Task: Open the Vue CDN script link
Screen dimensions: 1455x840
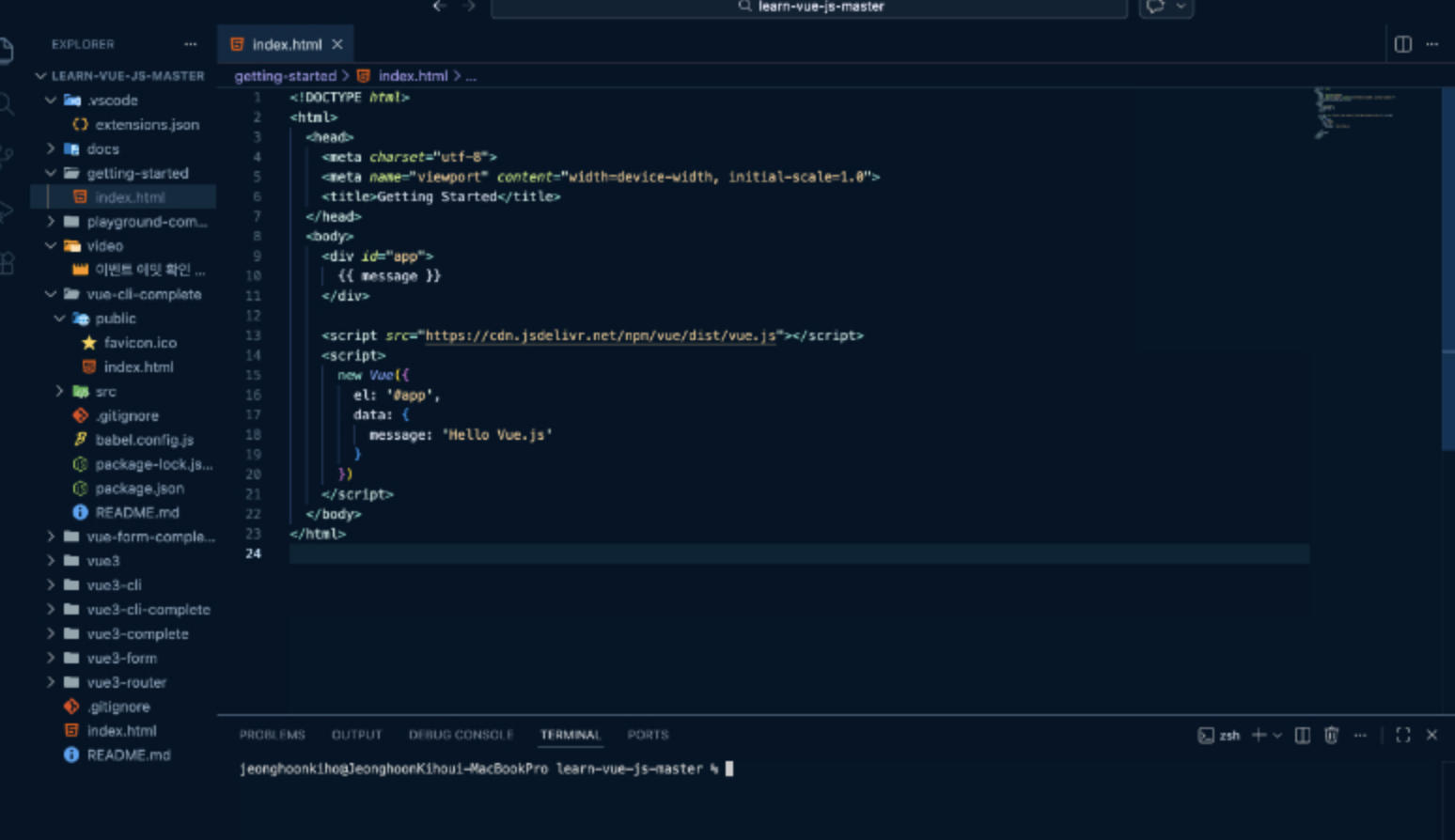Action: pyautogui.click(x=601, y=335)
